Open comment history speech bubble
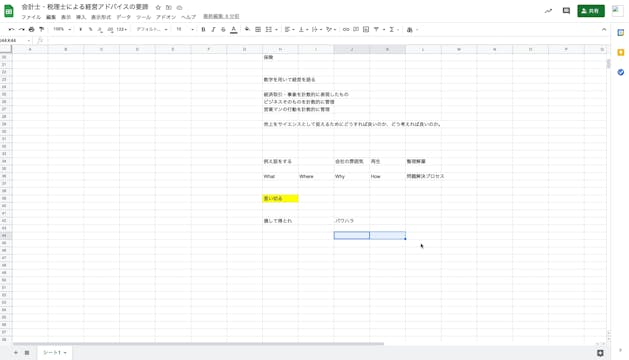 (x=566, y=11)
